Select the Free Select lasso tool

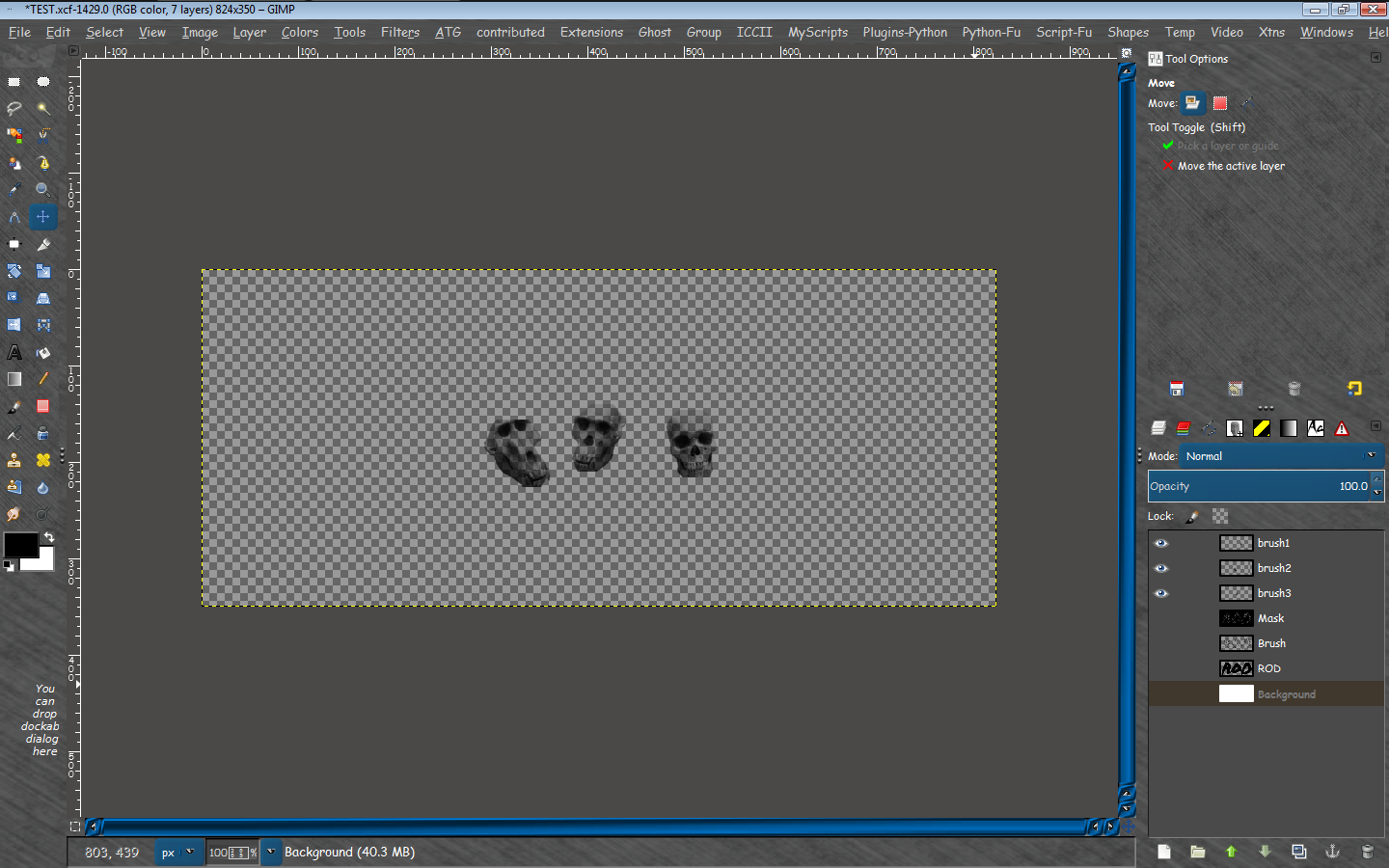[x=14, y=108]
